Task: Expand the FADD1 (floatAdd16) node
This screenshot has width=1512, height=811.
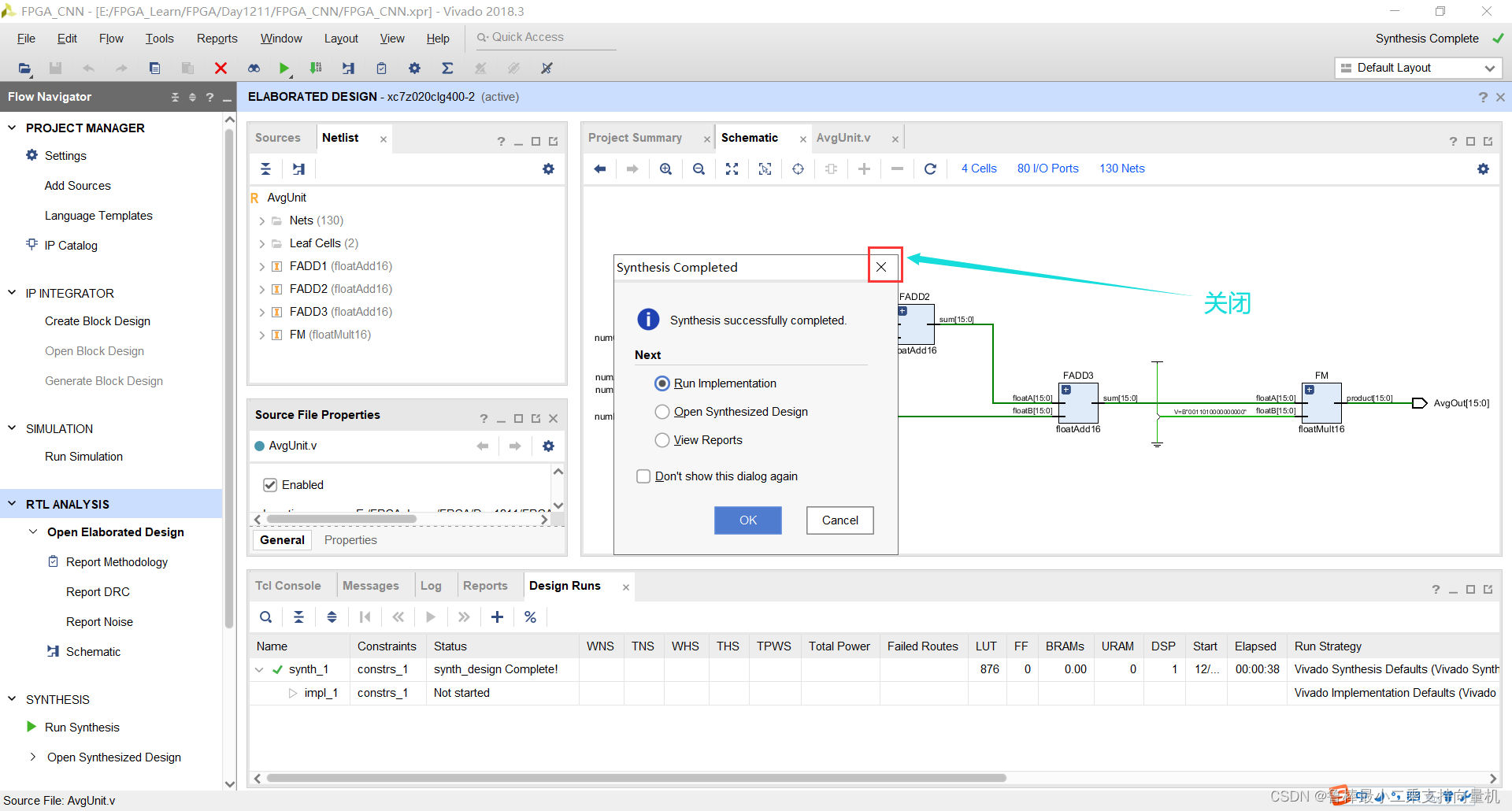Action: point(262,267)
